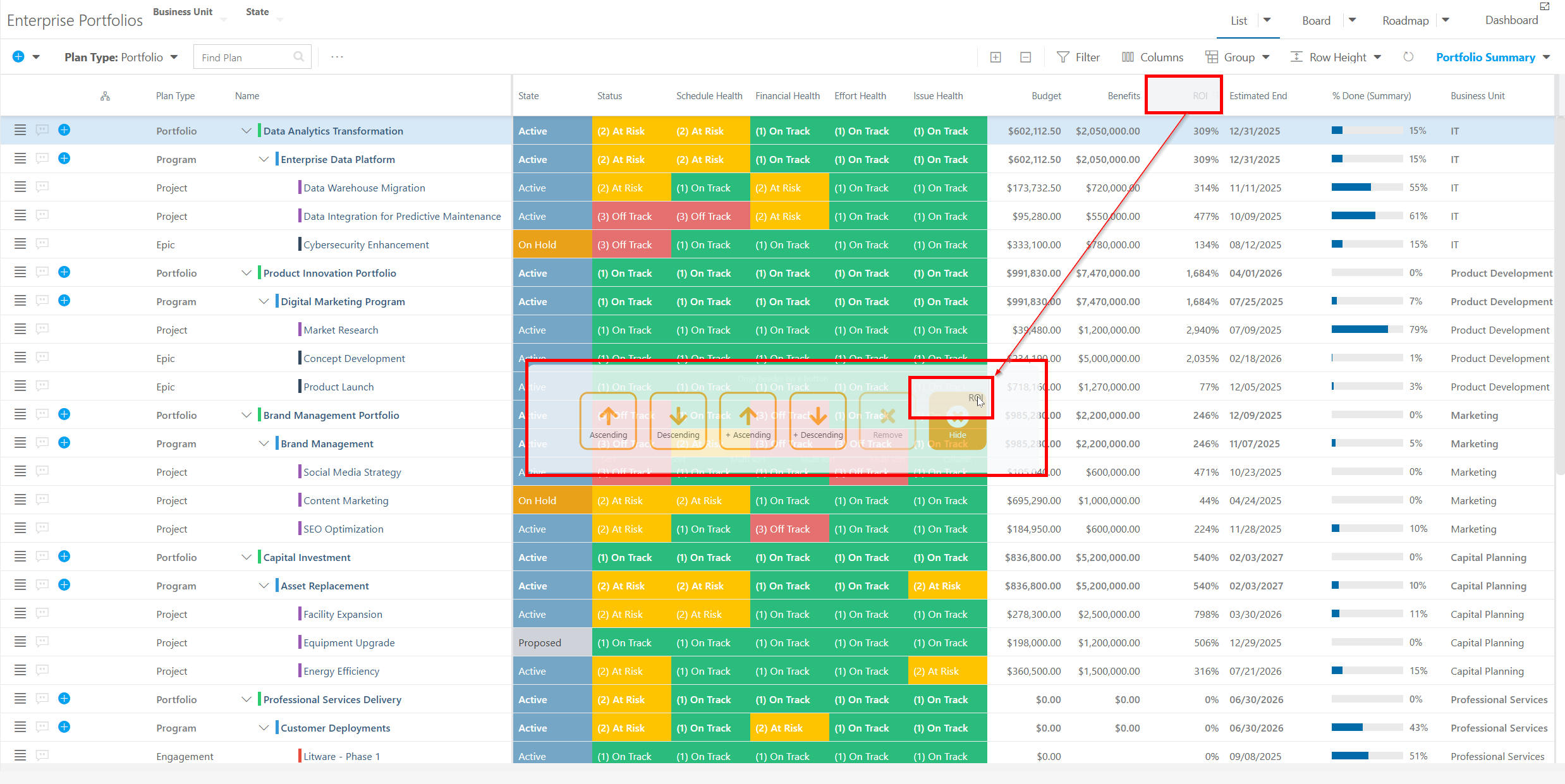Open the Data Warehouse Migration project

point(364,188)
